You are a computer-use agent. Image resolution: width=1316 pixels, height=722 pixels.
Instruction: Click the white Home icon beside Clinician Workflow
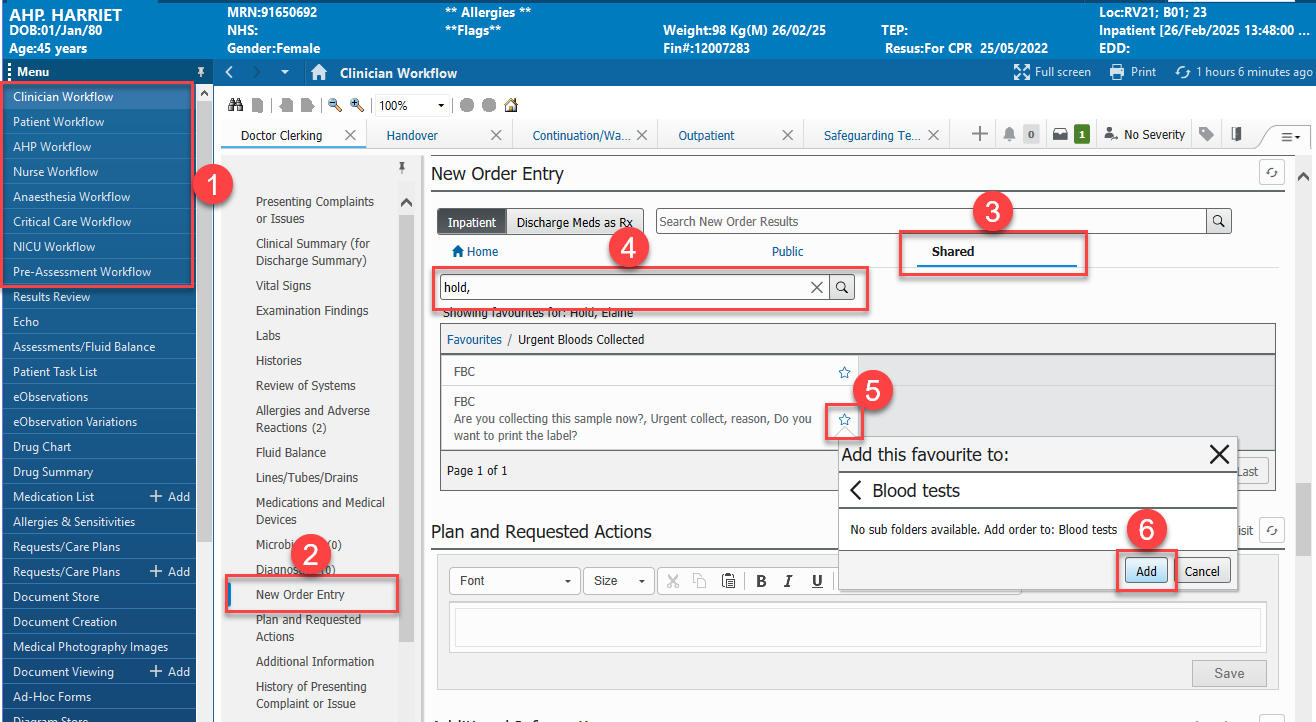(319, 72)
